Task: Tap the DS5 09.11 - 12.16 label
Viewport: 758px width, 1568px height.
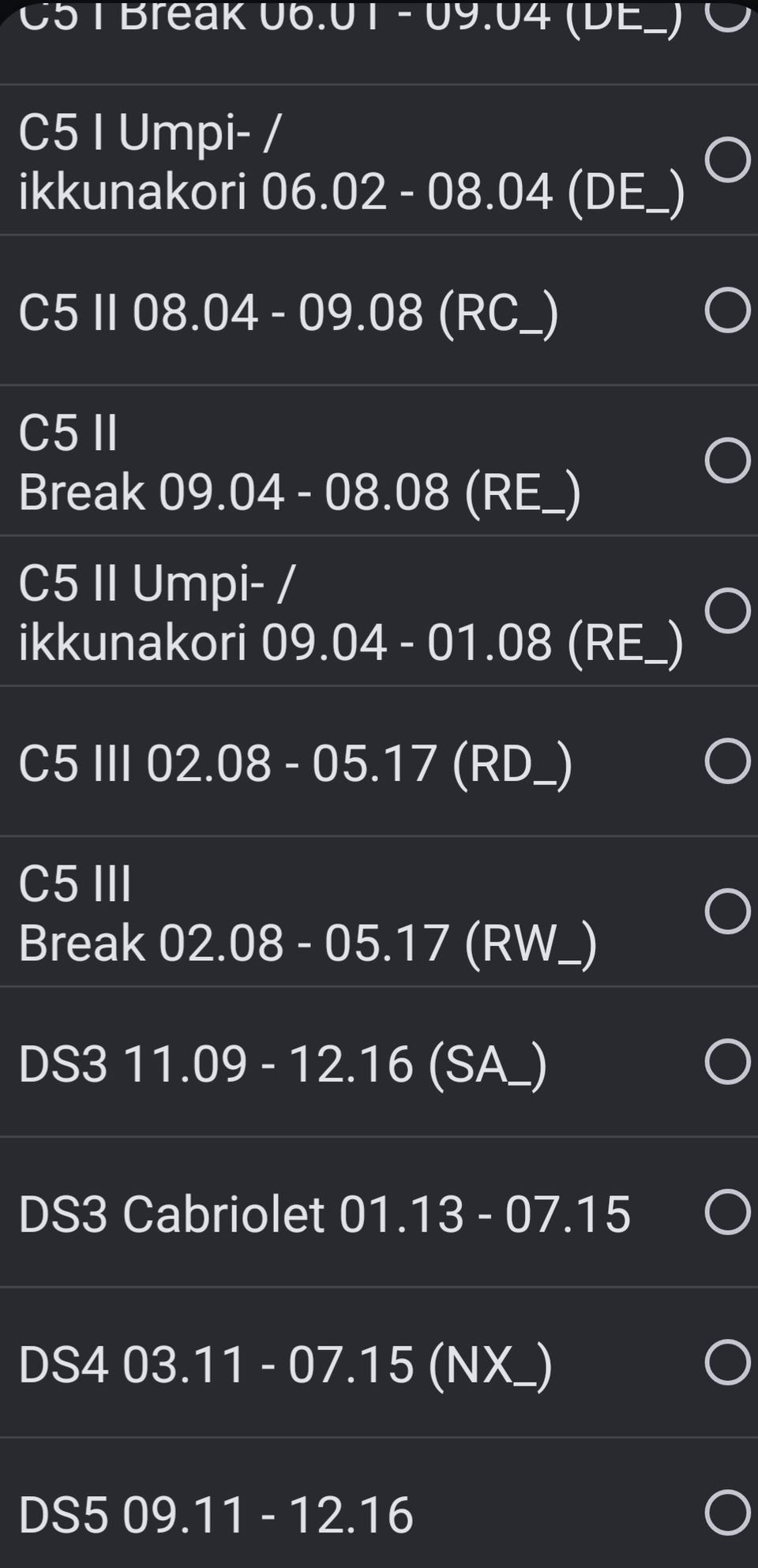Action: (216, 1514)
